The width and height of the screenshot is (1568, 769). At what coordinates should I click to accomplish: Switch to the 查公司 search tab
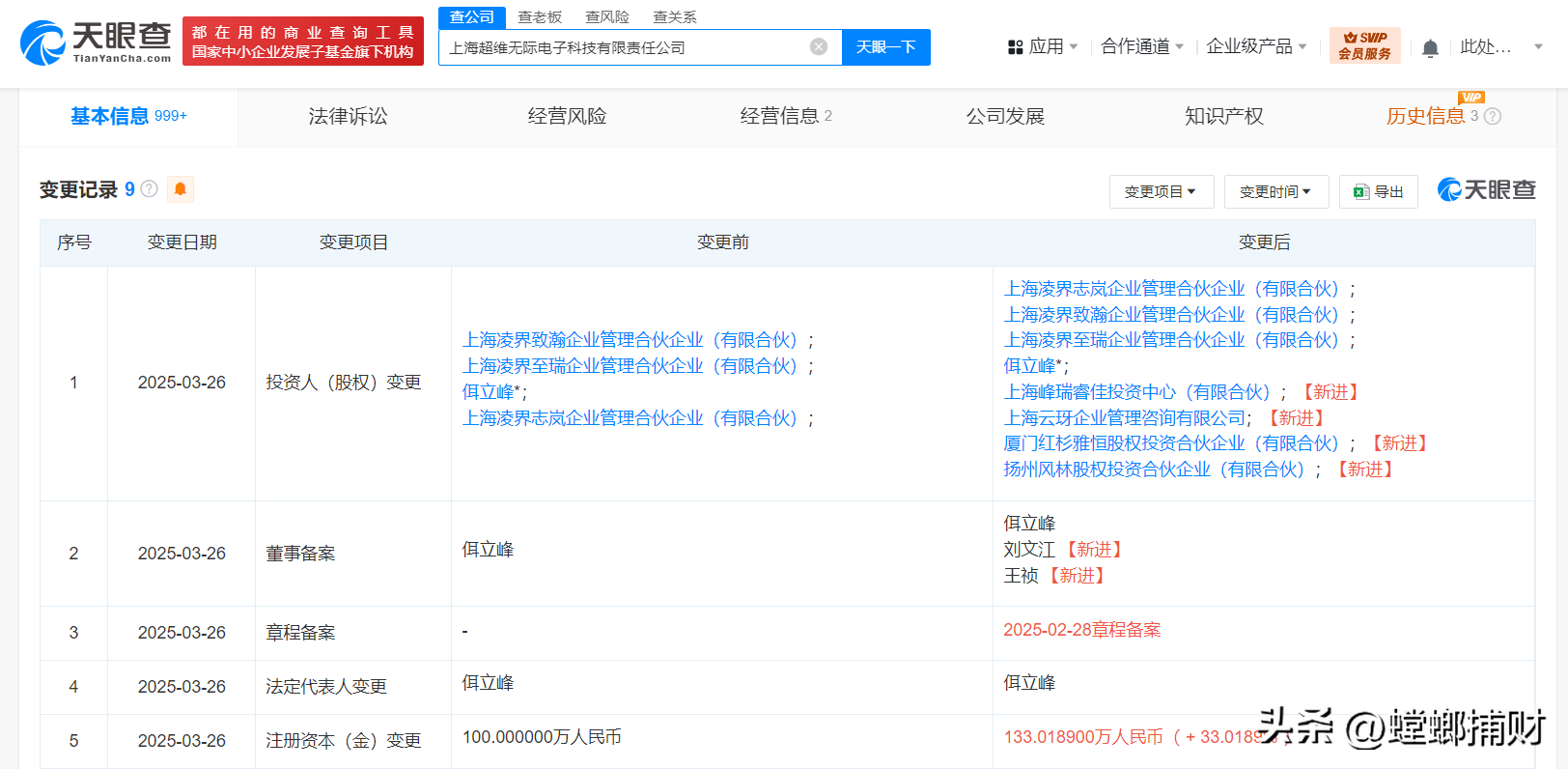[x=472, y=17]
